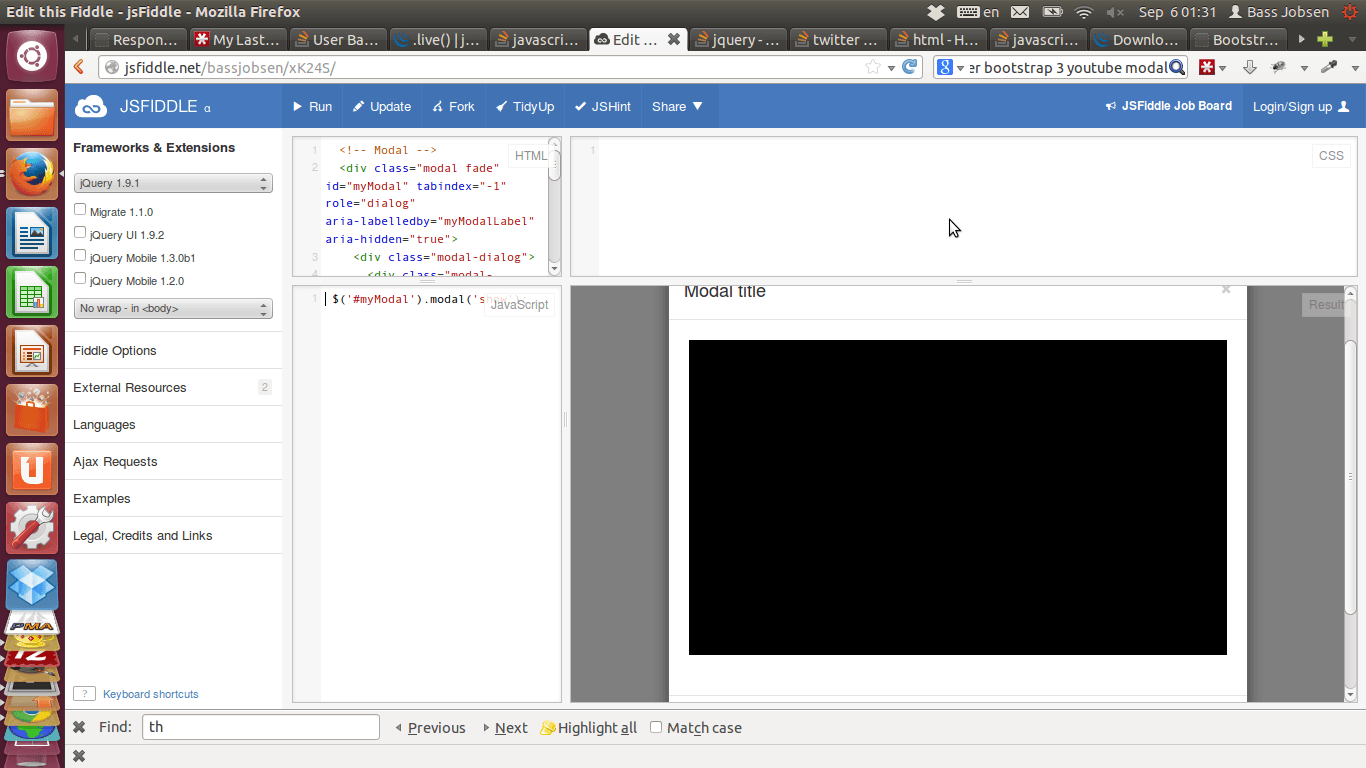1366x768 pixels.
Task: Click the bookmark star in URL bar
Action: tap(872, 67)
